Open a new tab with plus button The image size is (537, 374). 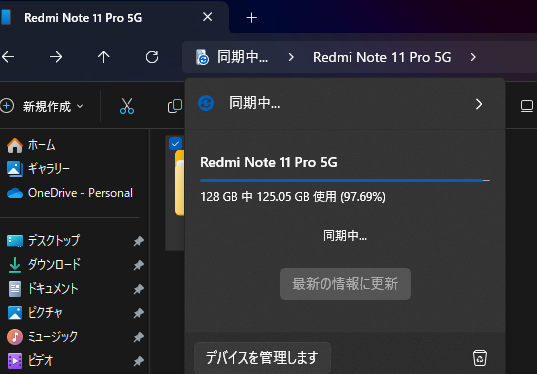click(251, 18)
